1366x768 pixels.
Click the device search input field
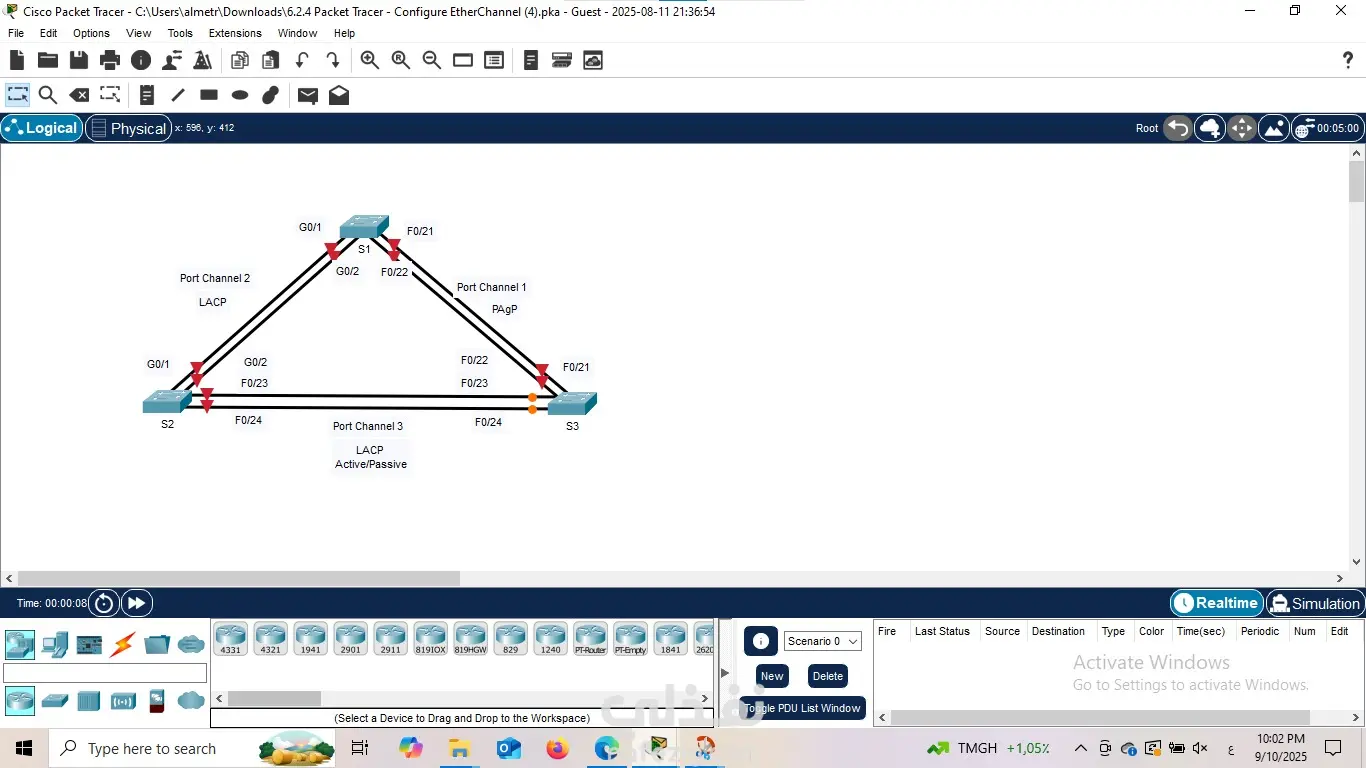click(105, 673)
